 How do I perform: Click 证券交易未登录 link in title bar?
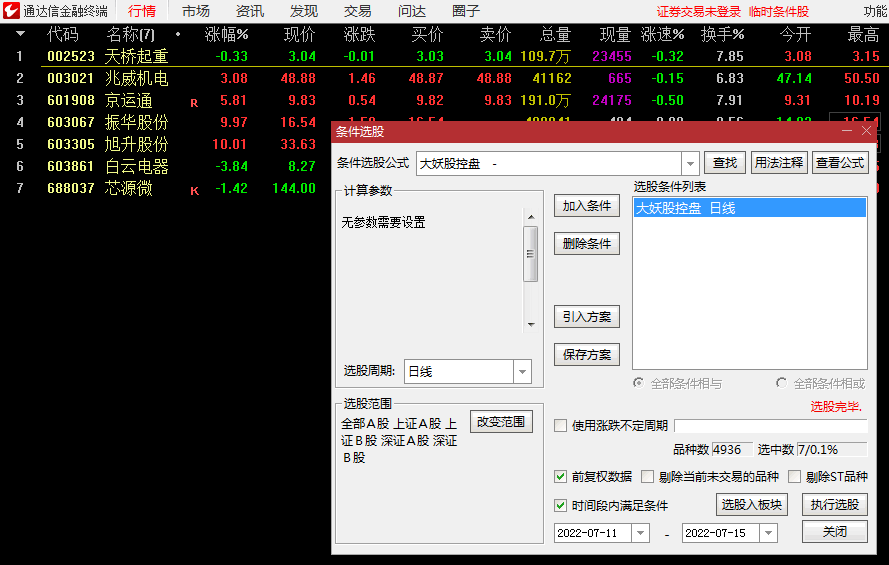pos(698,11)
